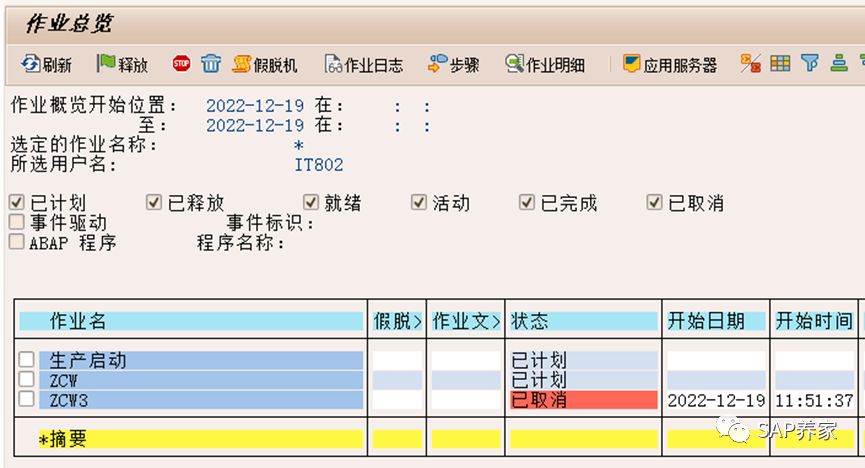Image resolution: width=865 pixels, height=468 pixels.
Task: Click the 至 end date 2022-12-19
Action: 255,125
